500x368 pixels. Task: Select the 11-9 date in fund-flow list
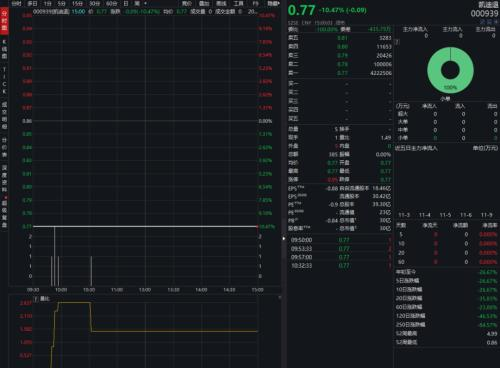point(487,215)
